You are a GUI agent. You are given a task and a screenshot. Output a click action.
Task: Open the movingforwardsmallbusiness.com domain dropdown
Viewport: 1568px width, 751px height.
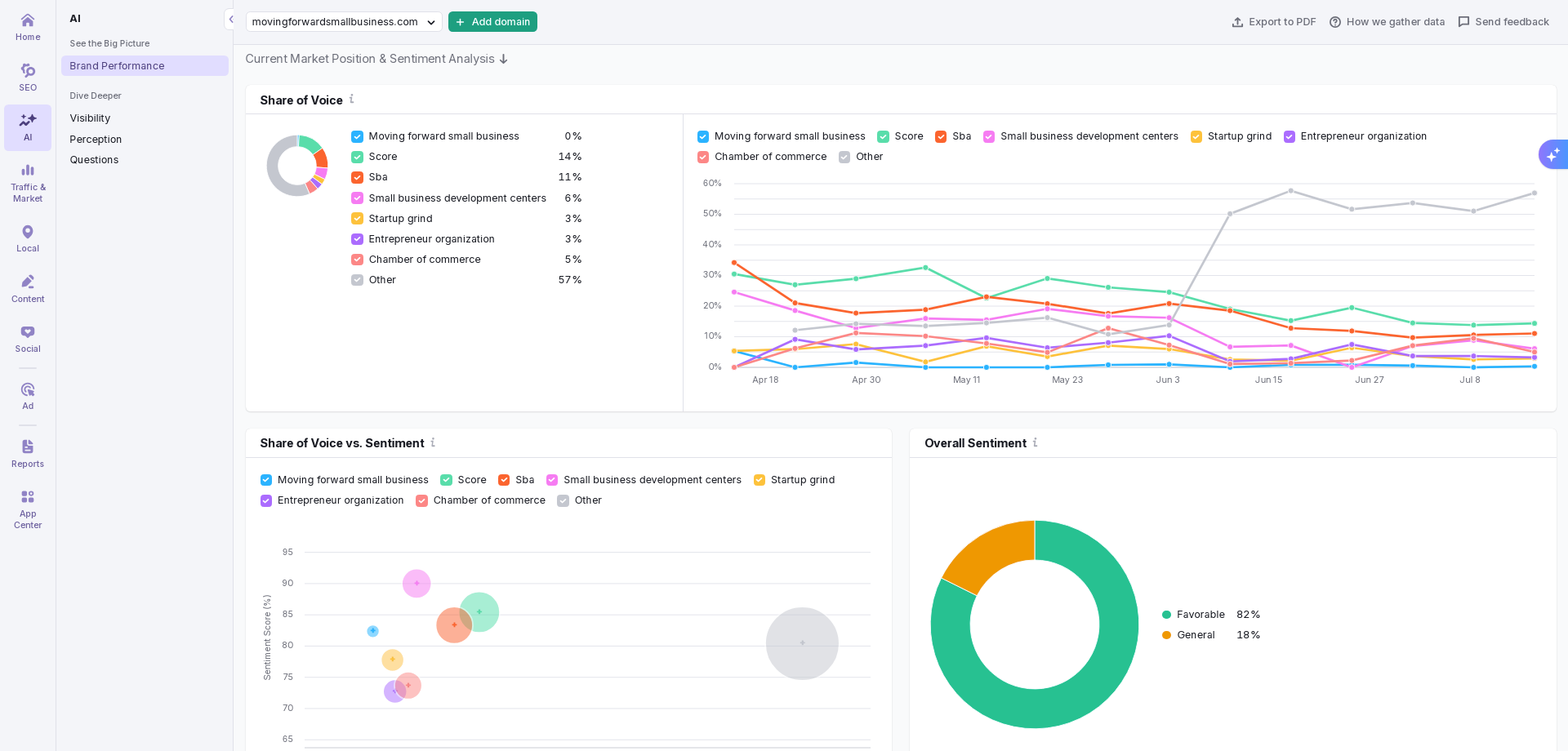click(x=344, y=22)
